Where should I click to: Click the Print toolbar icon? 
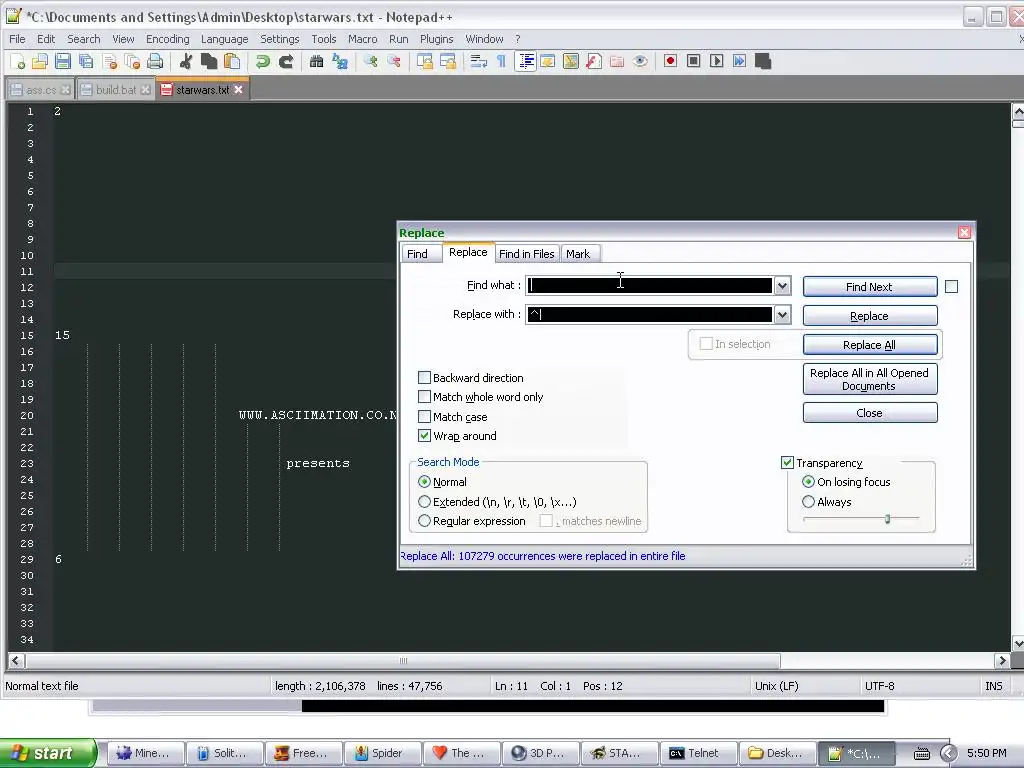tap(155, 61)
